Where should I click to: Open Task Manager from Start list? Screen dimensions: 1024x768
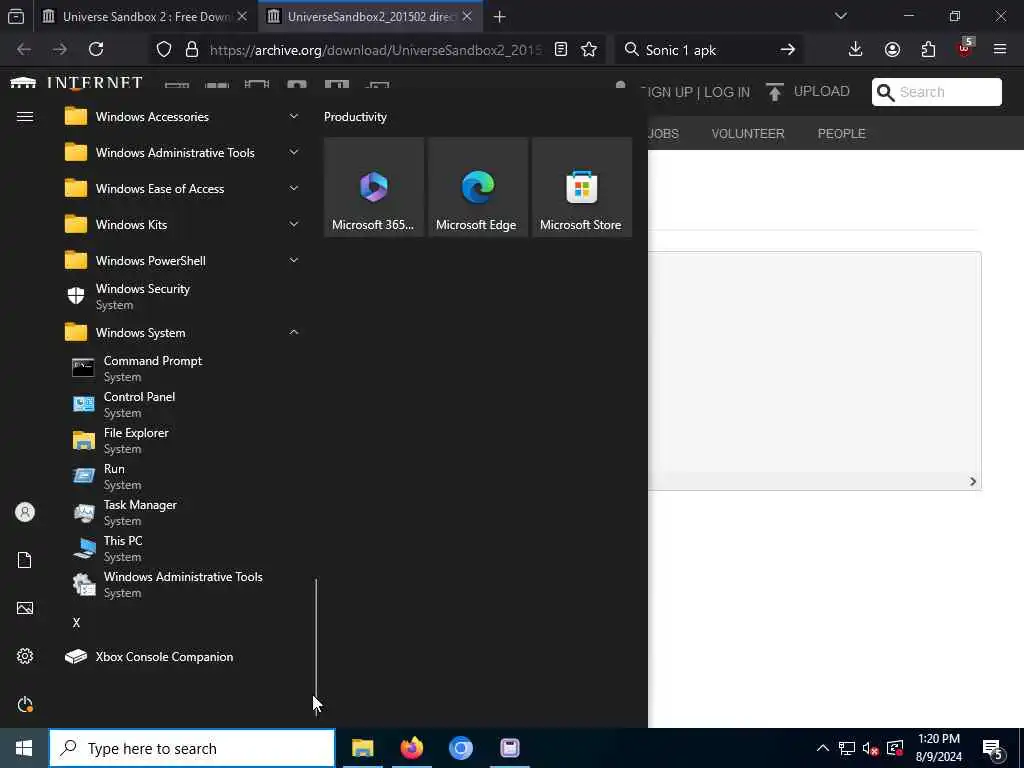tap(183, 512)
